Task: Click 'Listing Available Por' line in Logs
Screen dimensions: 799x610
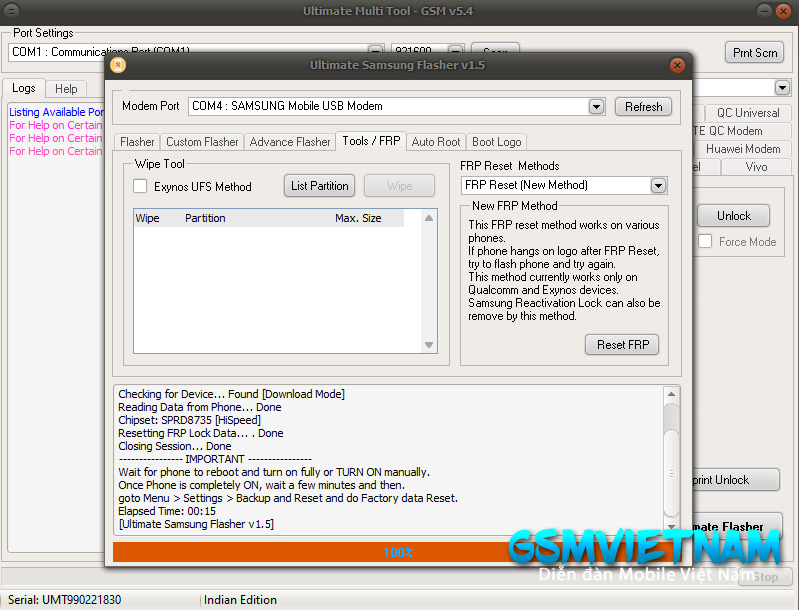Action: point(57,112)
